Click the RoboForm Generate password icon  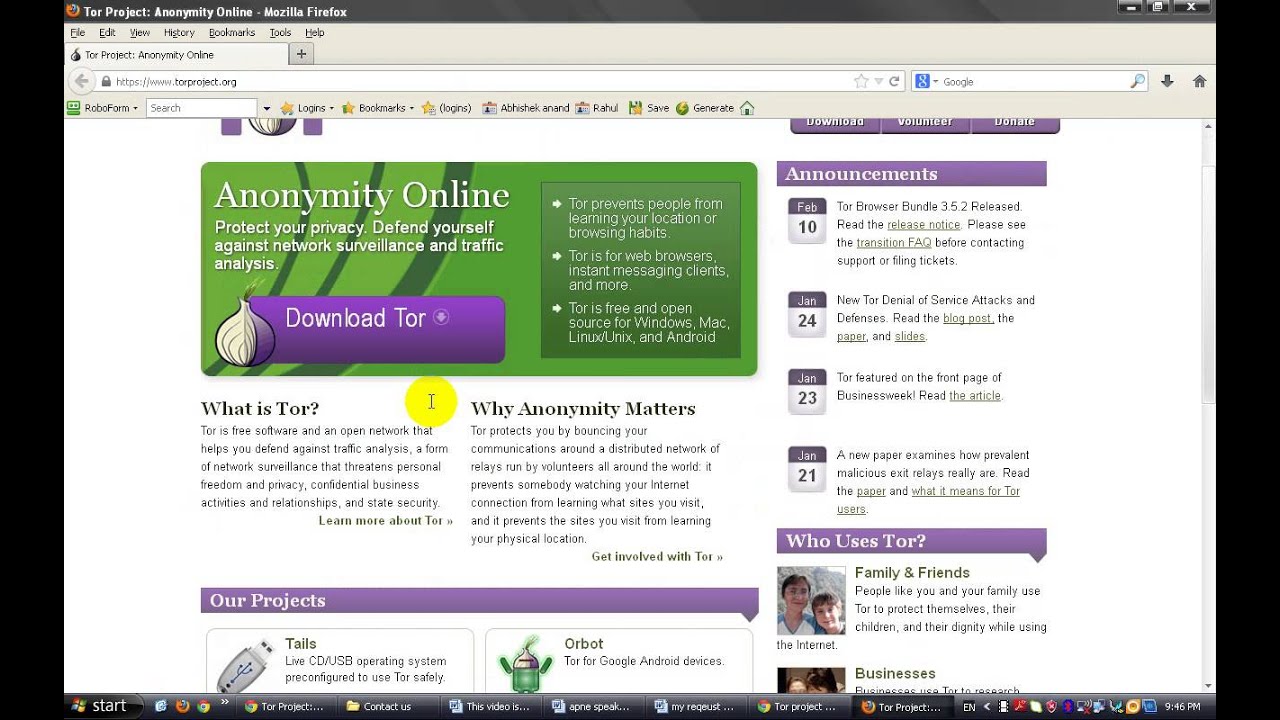[705, 108]
